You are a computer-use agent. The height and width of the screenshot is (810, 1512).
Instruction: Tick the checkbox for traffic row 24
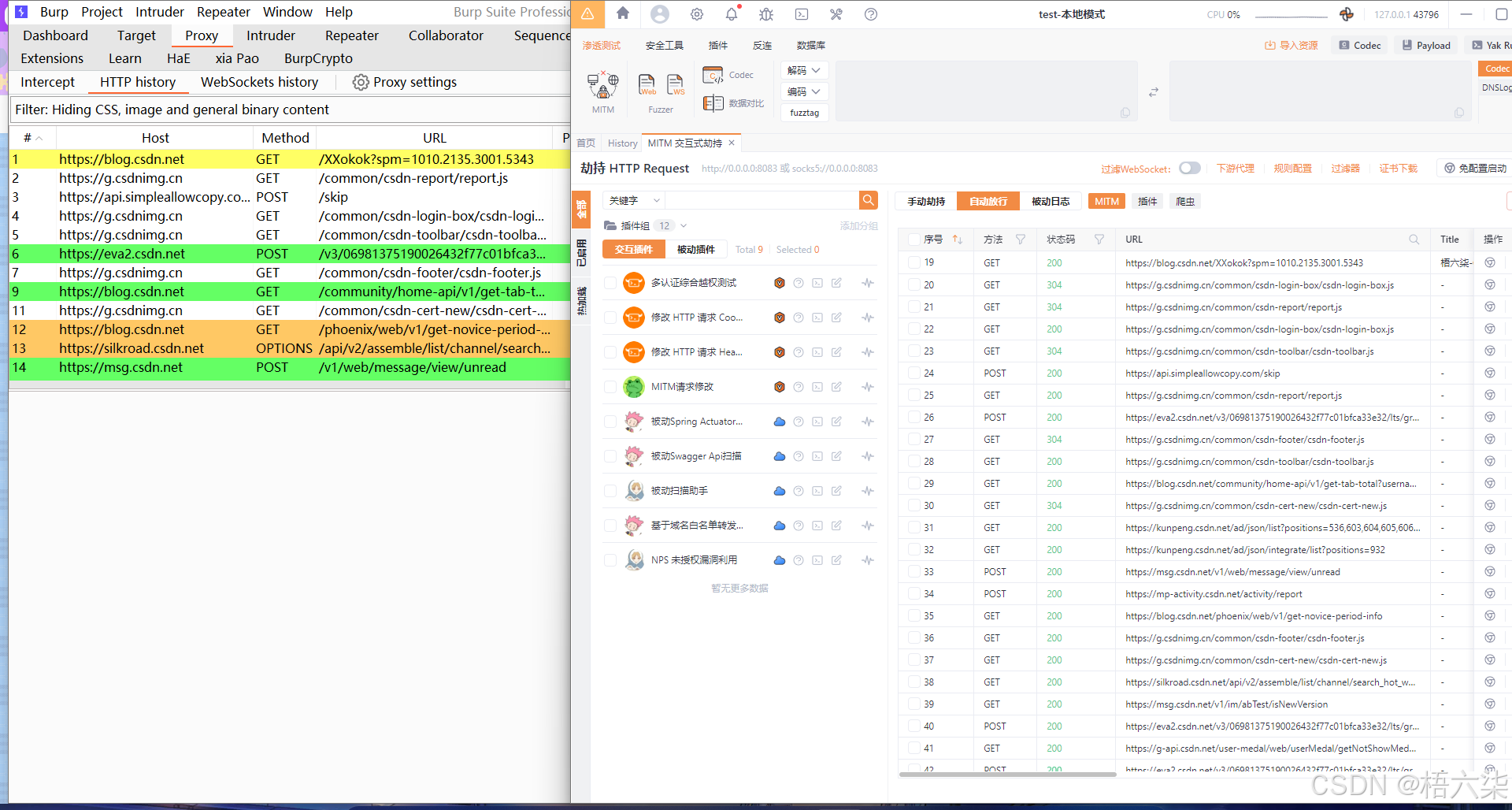(x=914, y=373)
